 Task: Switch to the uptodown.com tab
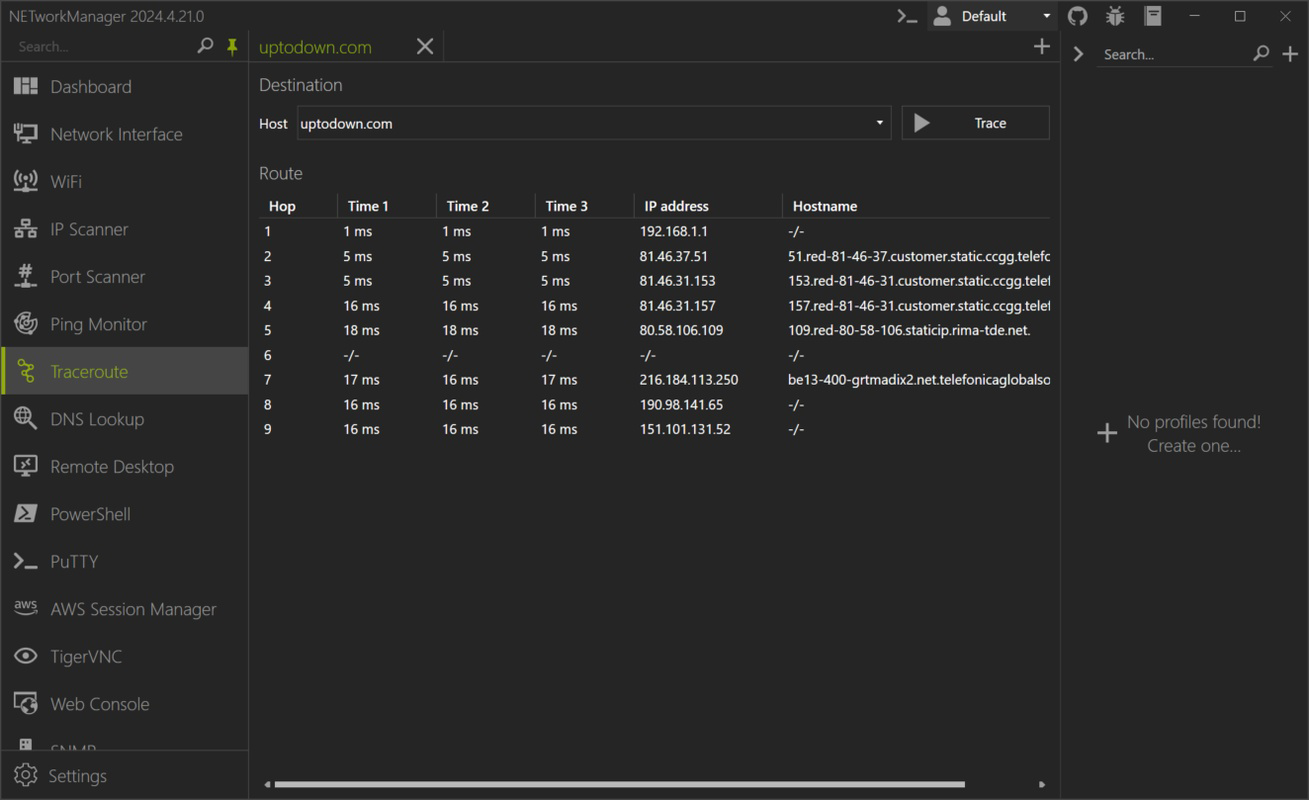point(315,47)
